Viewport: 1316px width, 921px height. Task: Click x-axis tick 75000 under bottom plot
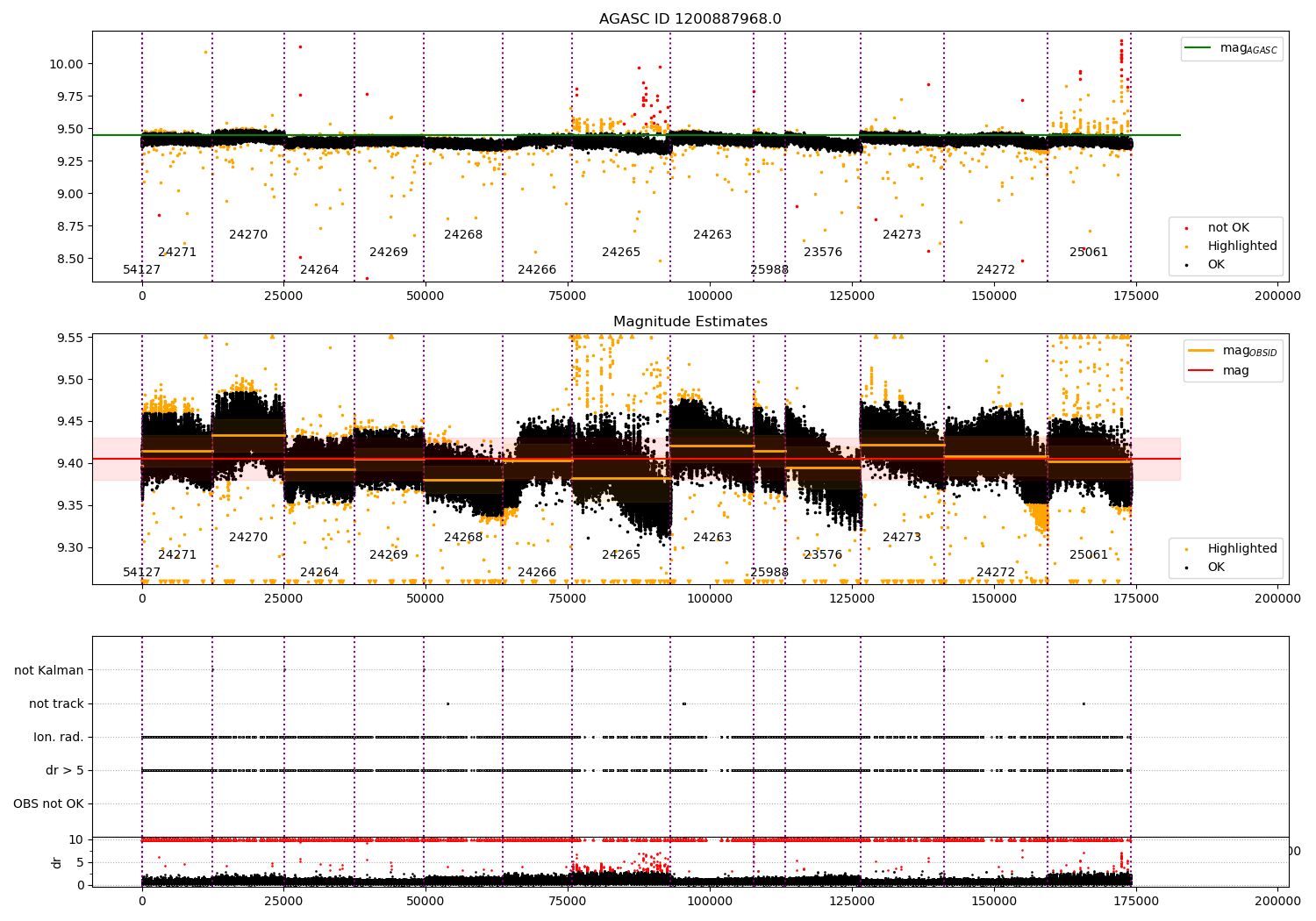568,901
